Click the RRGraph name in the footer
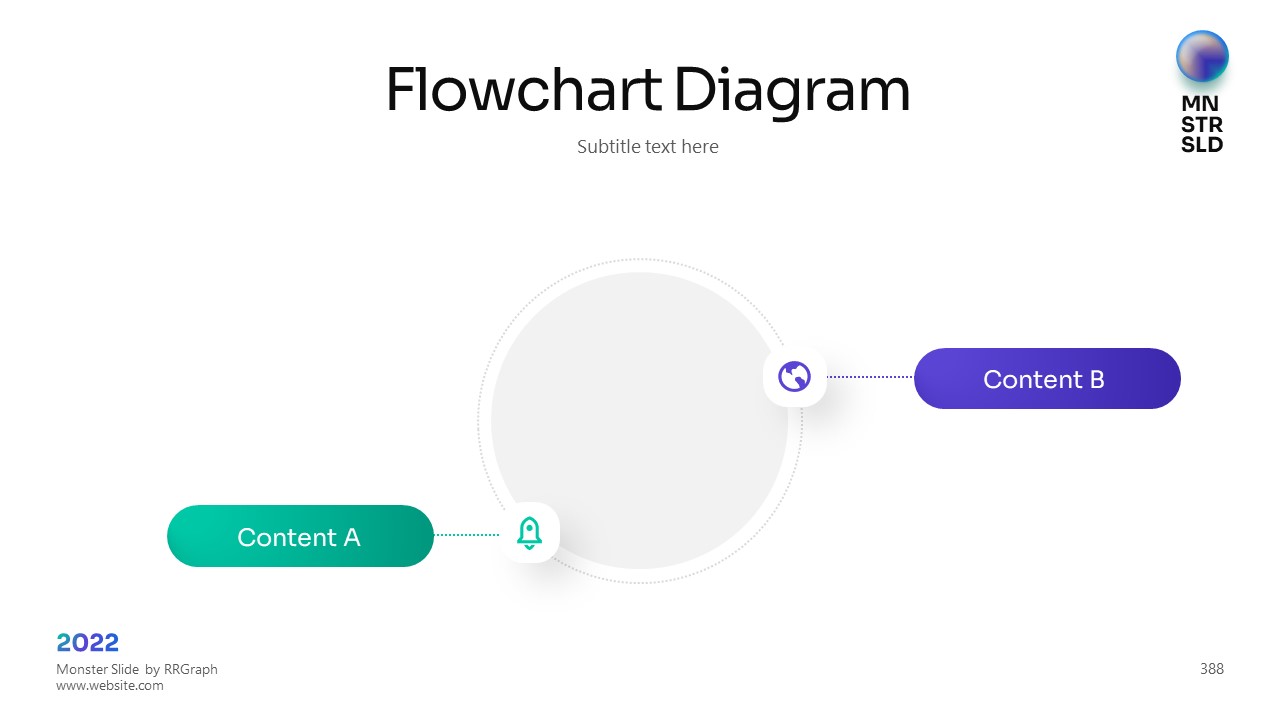 (191, 669)
